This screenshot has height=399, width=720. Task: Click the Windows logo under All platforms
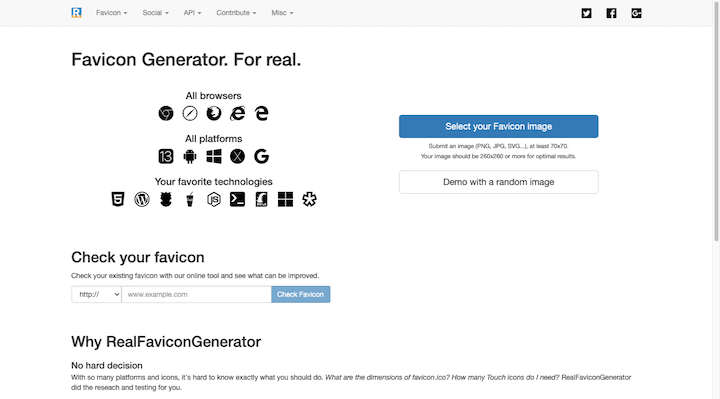214,156
